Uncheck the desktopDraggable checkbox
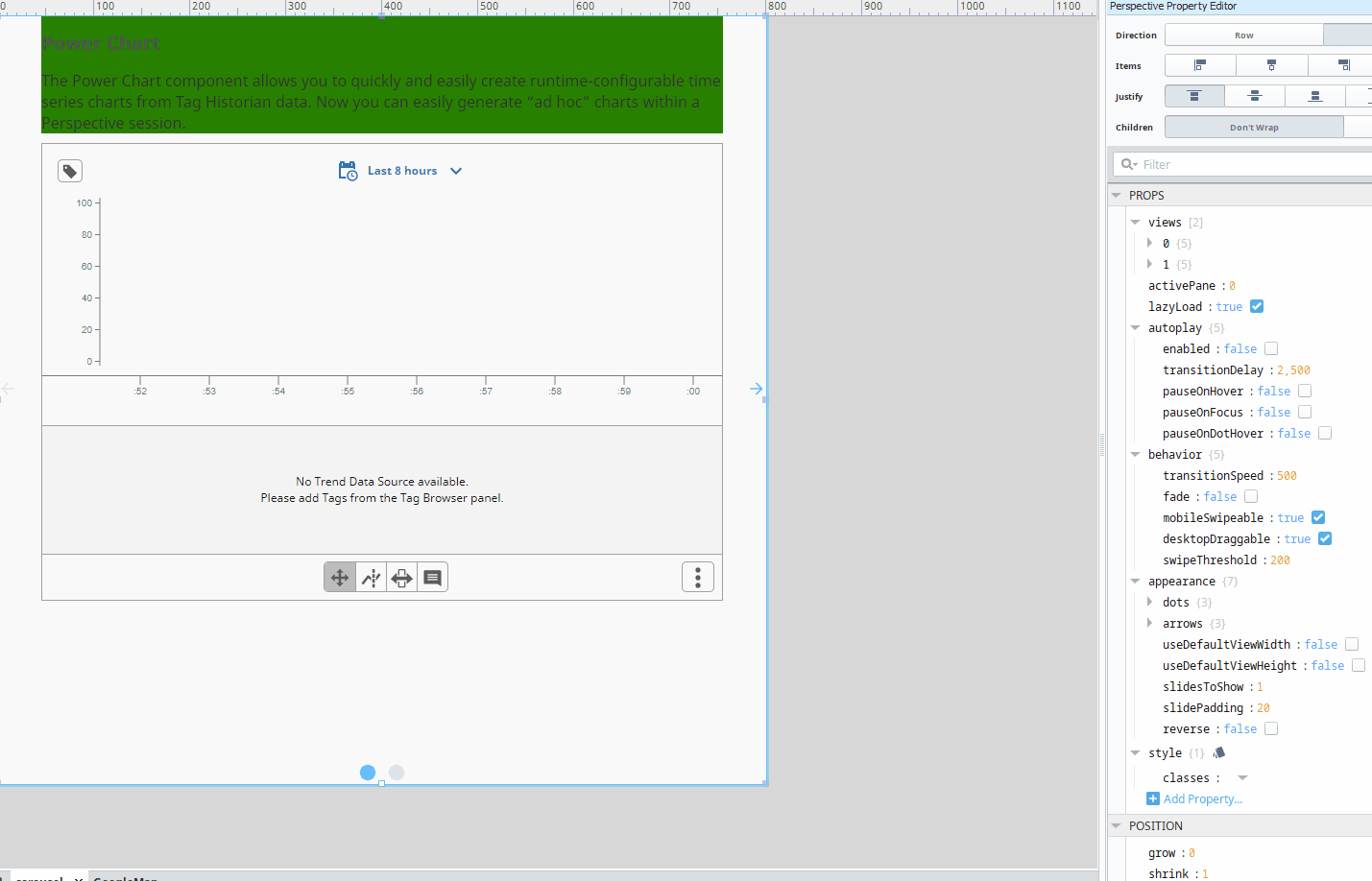 (1325, 538)
